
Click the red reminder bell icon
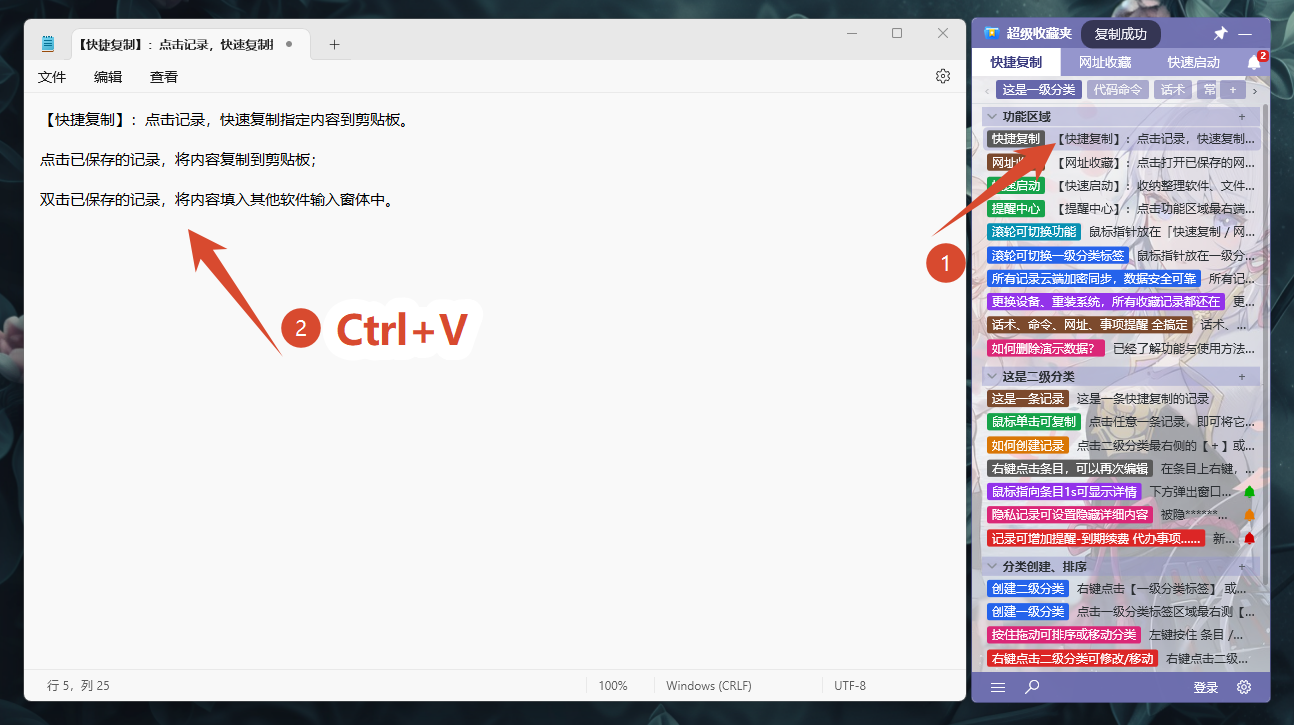[x=1249, y=538]
